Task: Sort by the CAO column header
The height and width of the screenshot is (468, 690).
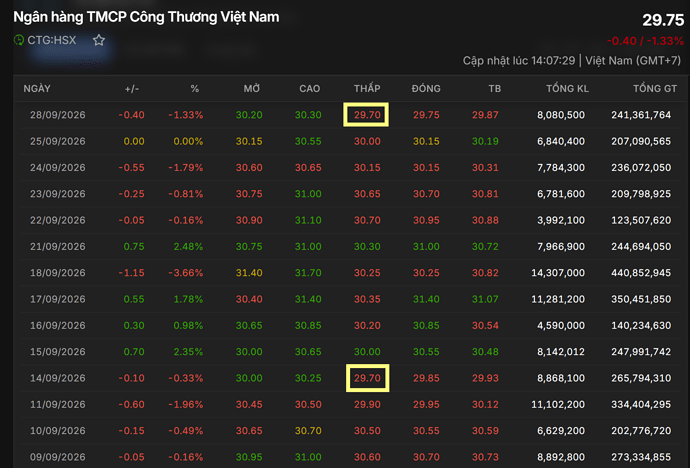Action: click(309, 88)
